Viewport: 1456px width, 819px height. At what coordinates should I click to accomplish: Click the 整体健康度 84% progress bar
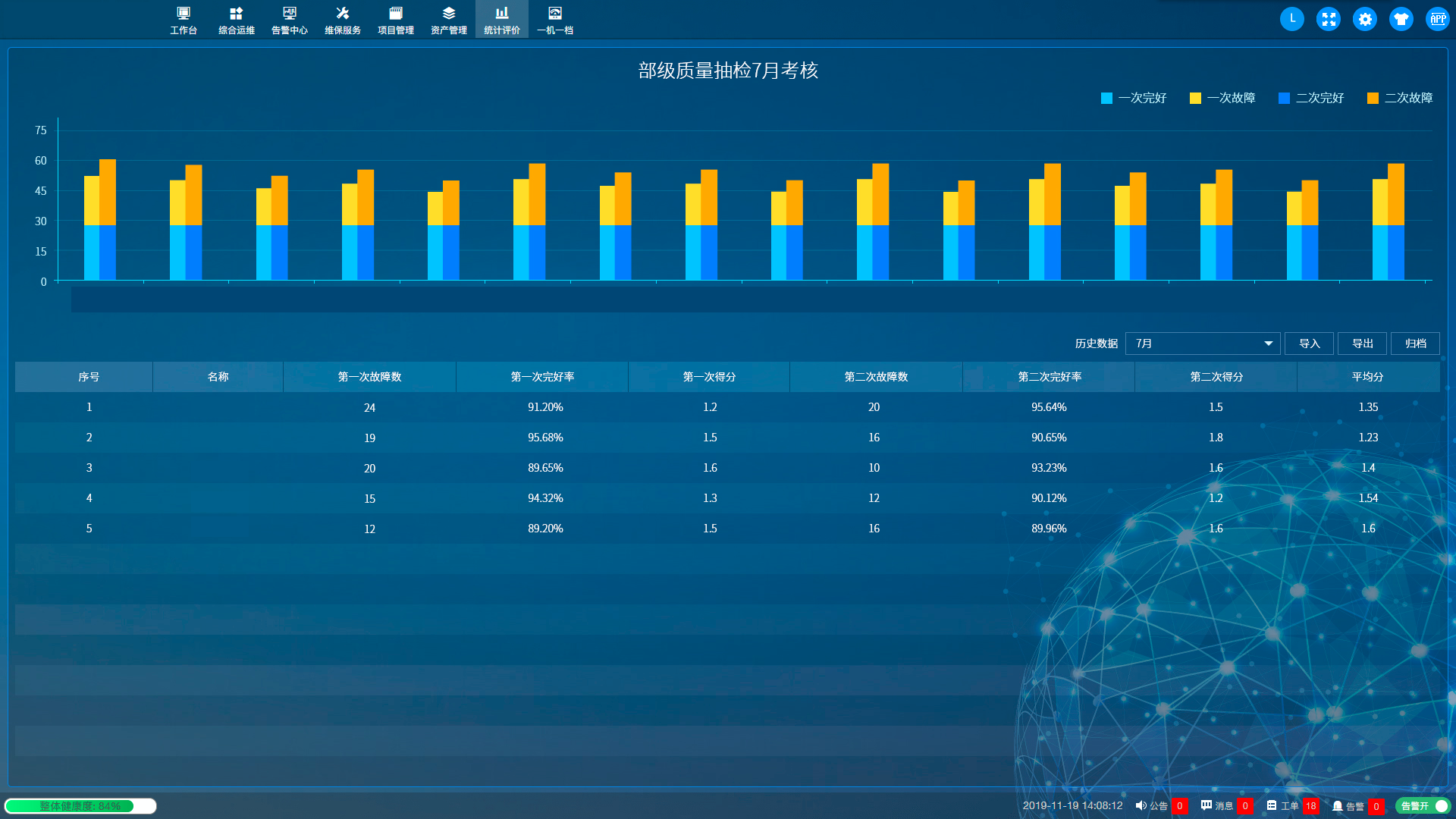80,806
